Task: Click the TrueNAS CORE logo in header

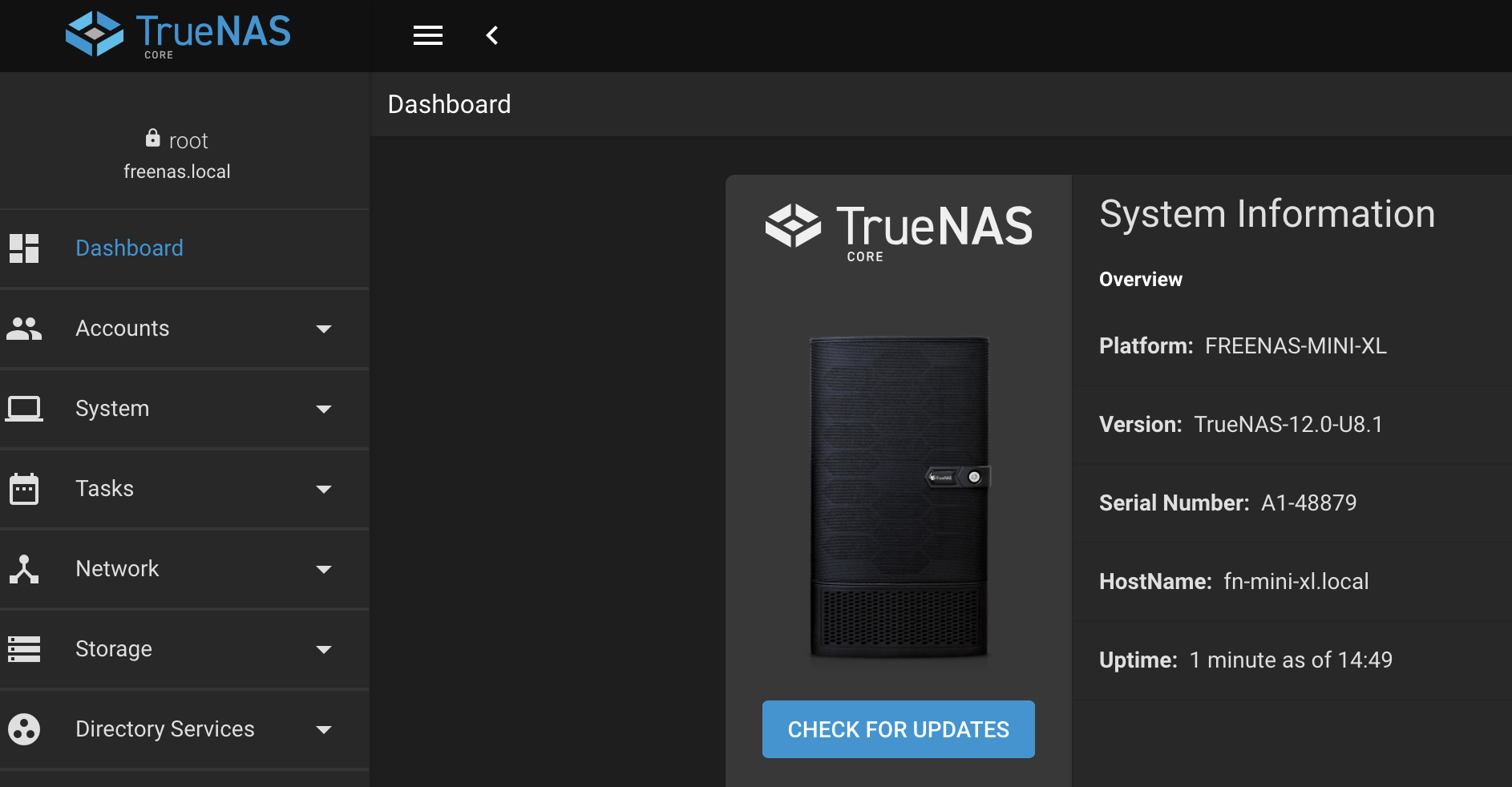Action: 178,34
